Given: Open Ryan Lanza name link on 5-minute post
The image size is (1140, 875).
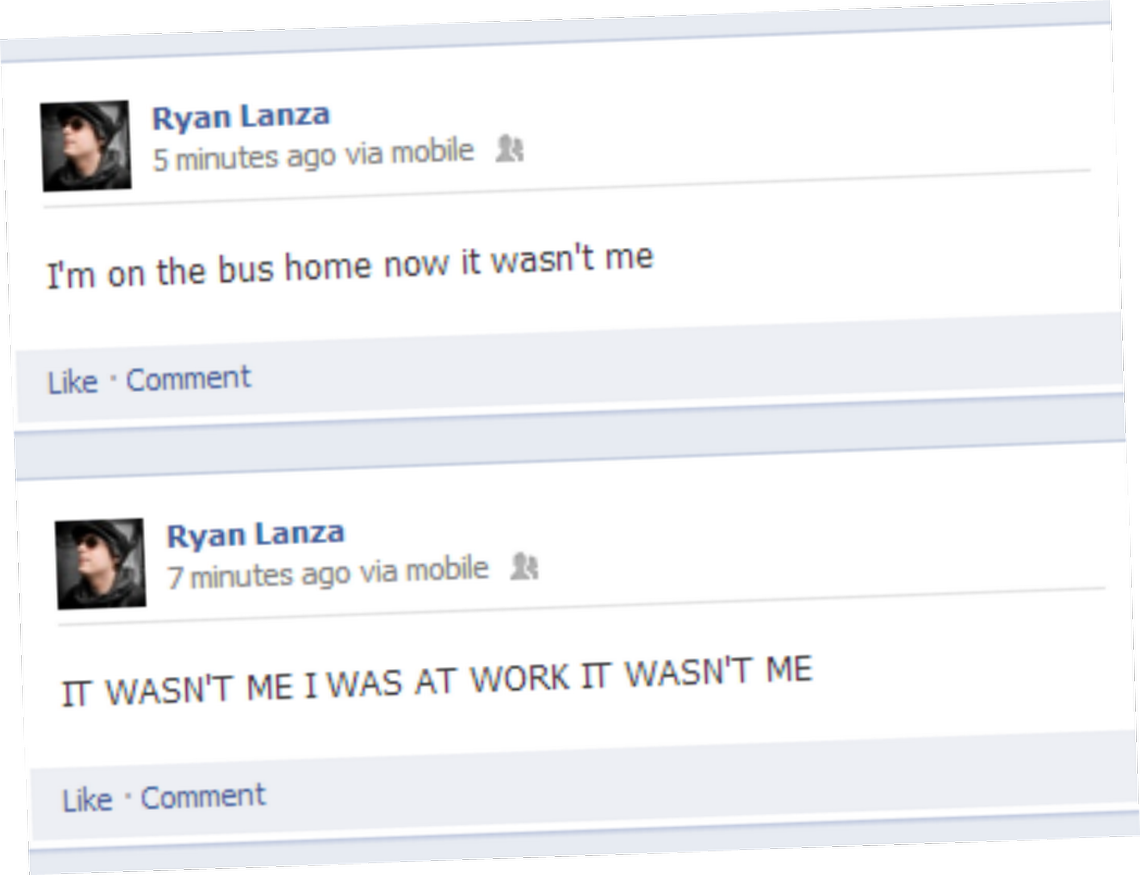Looking at the screenshot, I should [x=241, y=116].
